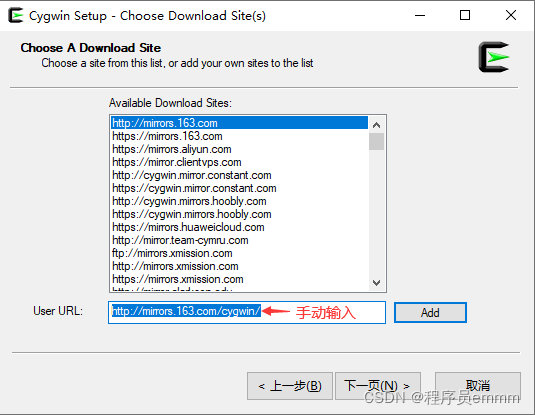This screenshot has width=535, height=415.
Task: Select ftp://mirrors.xmission.com entry
Action: click(x=239, y=253)
